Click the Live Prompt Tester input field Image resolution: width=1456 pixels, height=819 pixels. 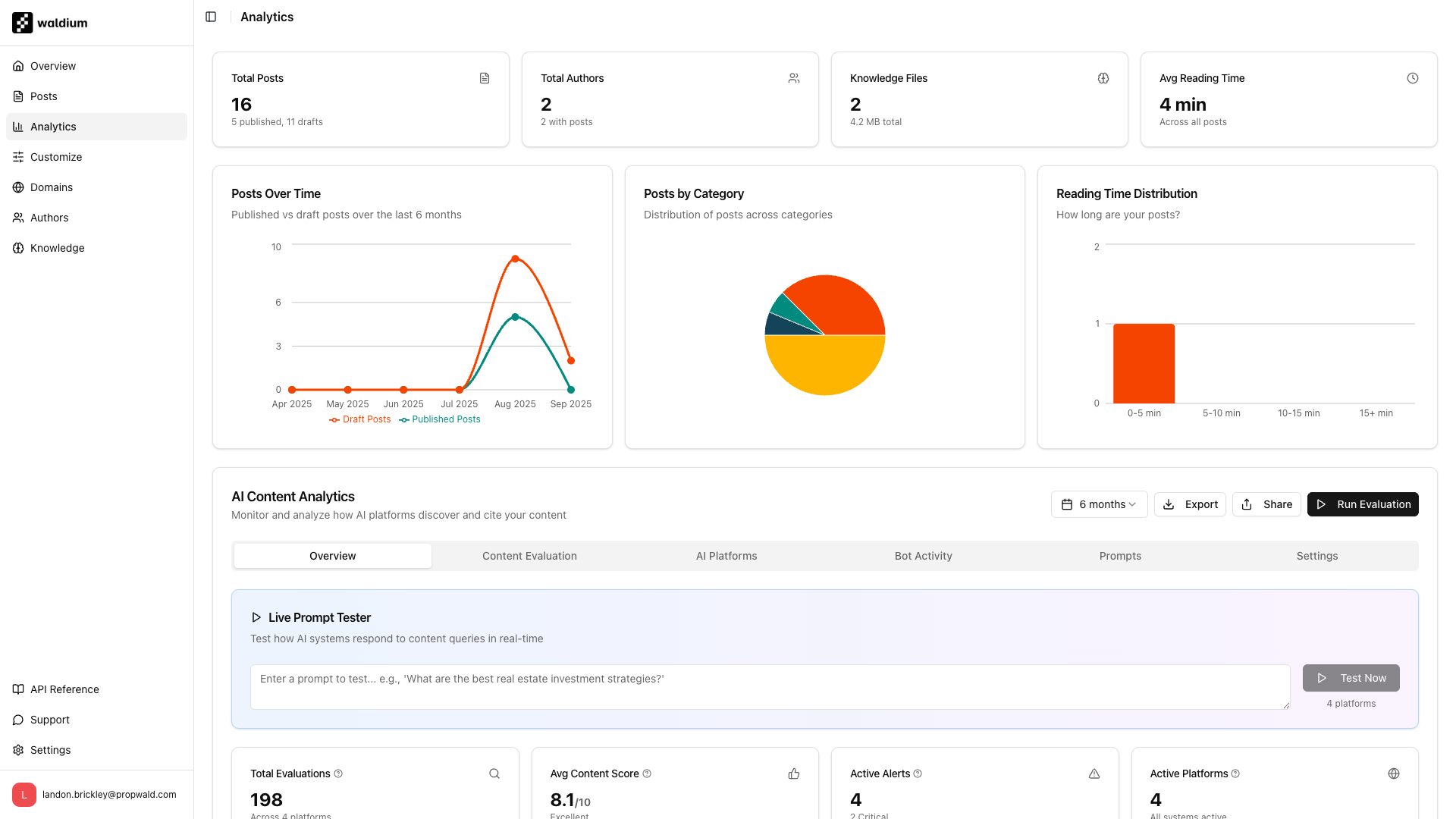coord(770,687)
